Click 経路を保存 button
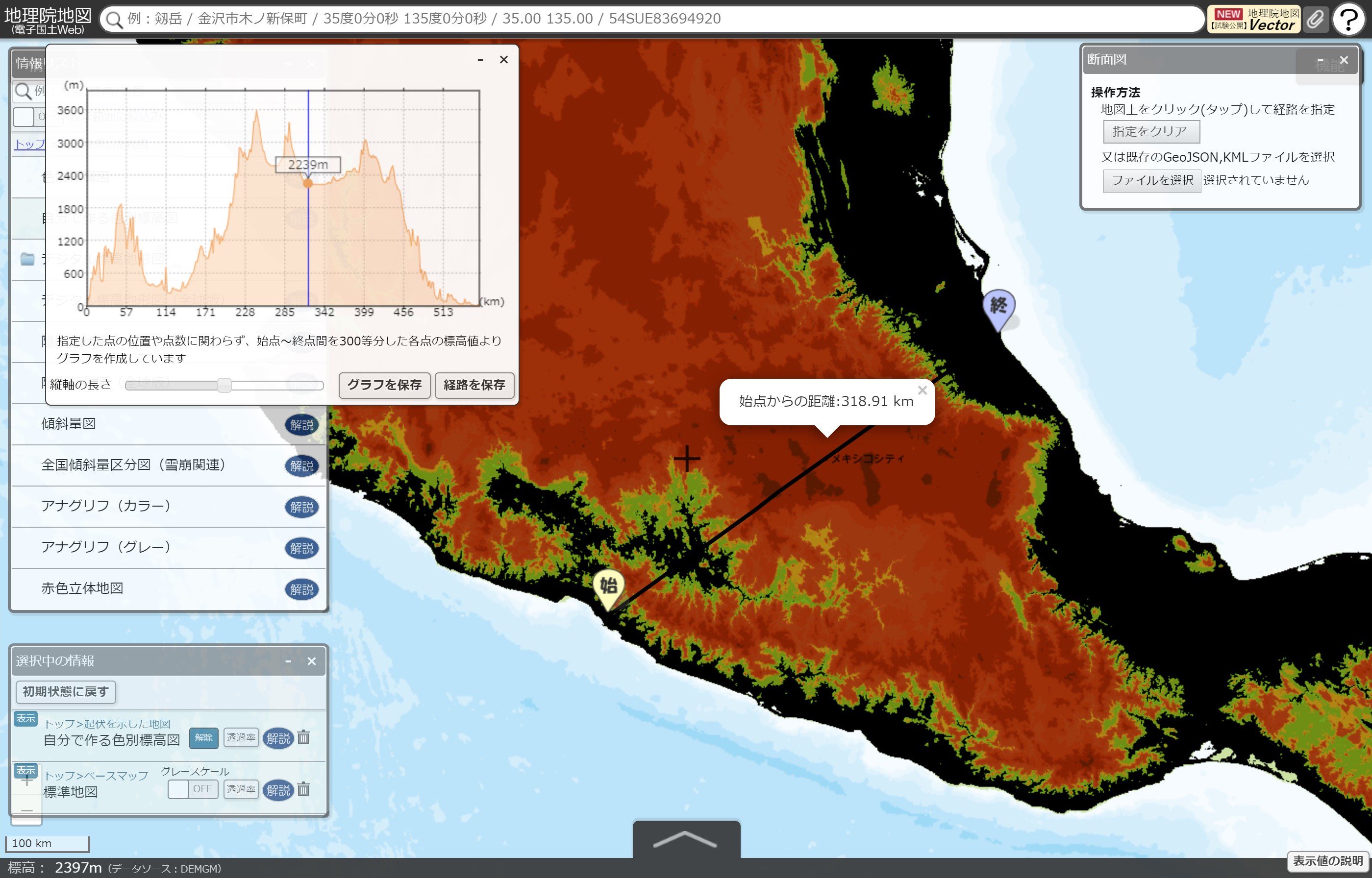Screen dimensions: 1372x878 474,386
